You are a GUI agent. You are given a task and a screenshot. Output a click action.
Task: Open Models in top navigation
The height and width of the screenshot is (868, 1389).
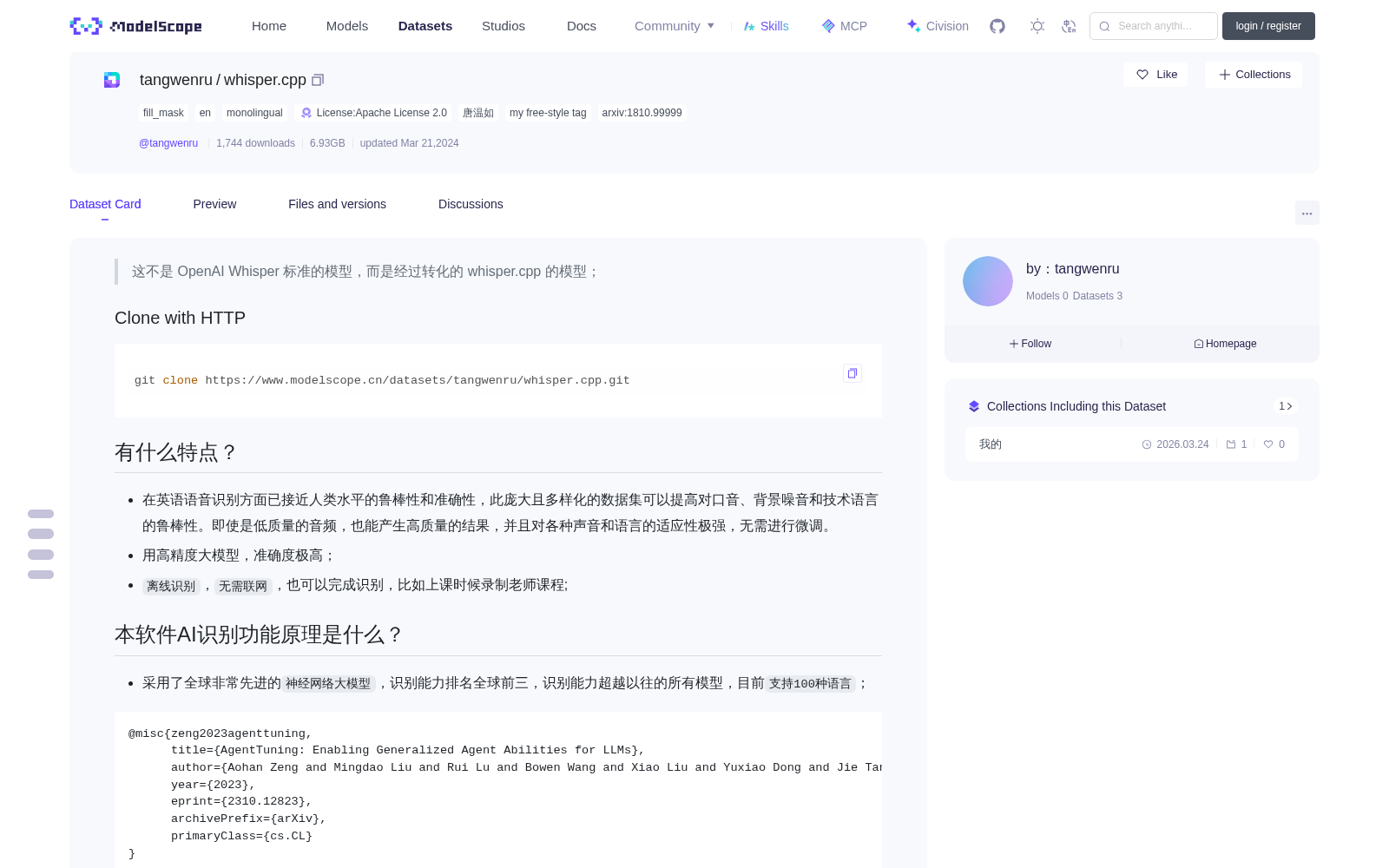coord(347,26)
